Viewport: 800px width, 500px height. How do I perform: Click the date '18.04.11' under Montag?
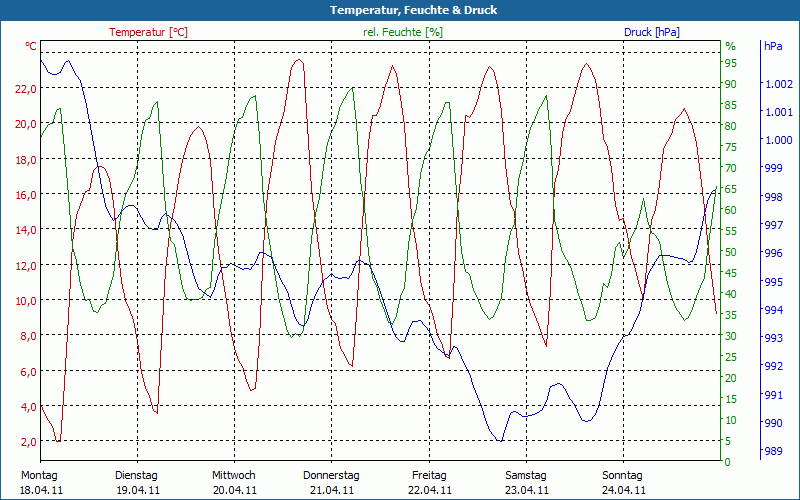coord(41,491)
